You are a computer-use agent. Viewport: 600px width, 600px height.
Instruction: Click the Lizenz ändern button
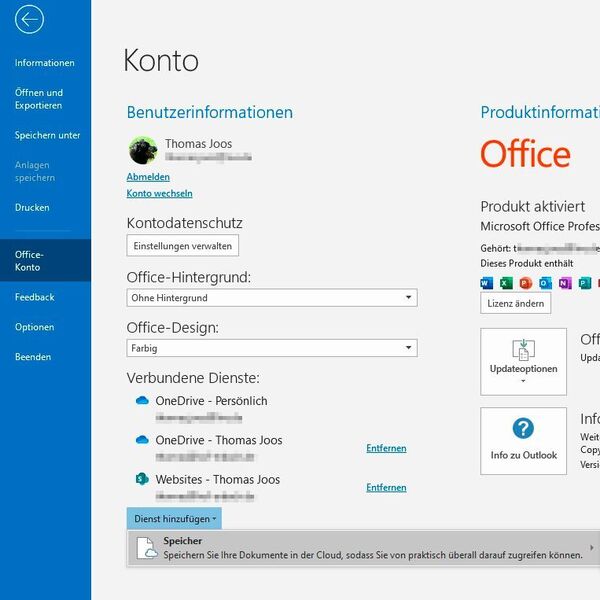click(516, 303)
